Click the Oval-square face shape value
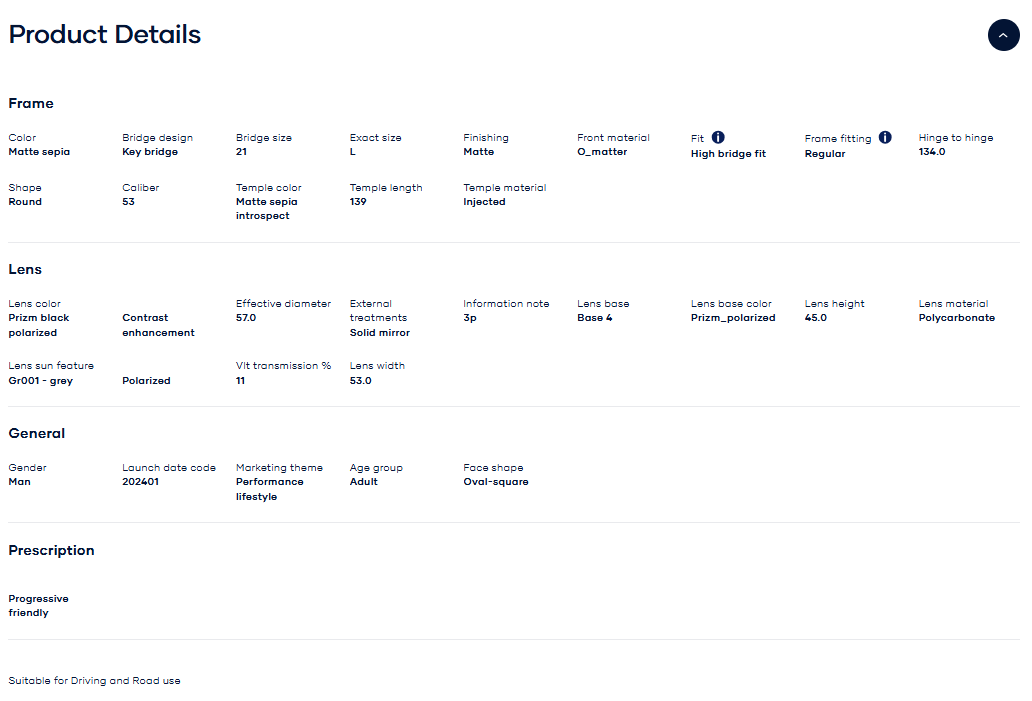The image size is (1032, 701). point(495,482)
